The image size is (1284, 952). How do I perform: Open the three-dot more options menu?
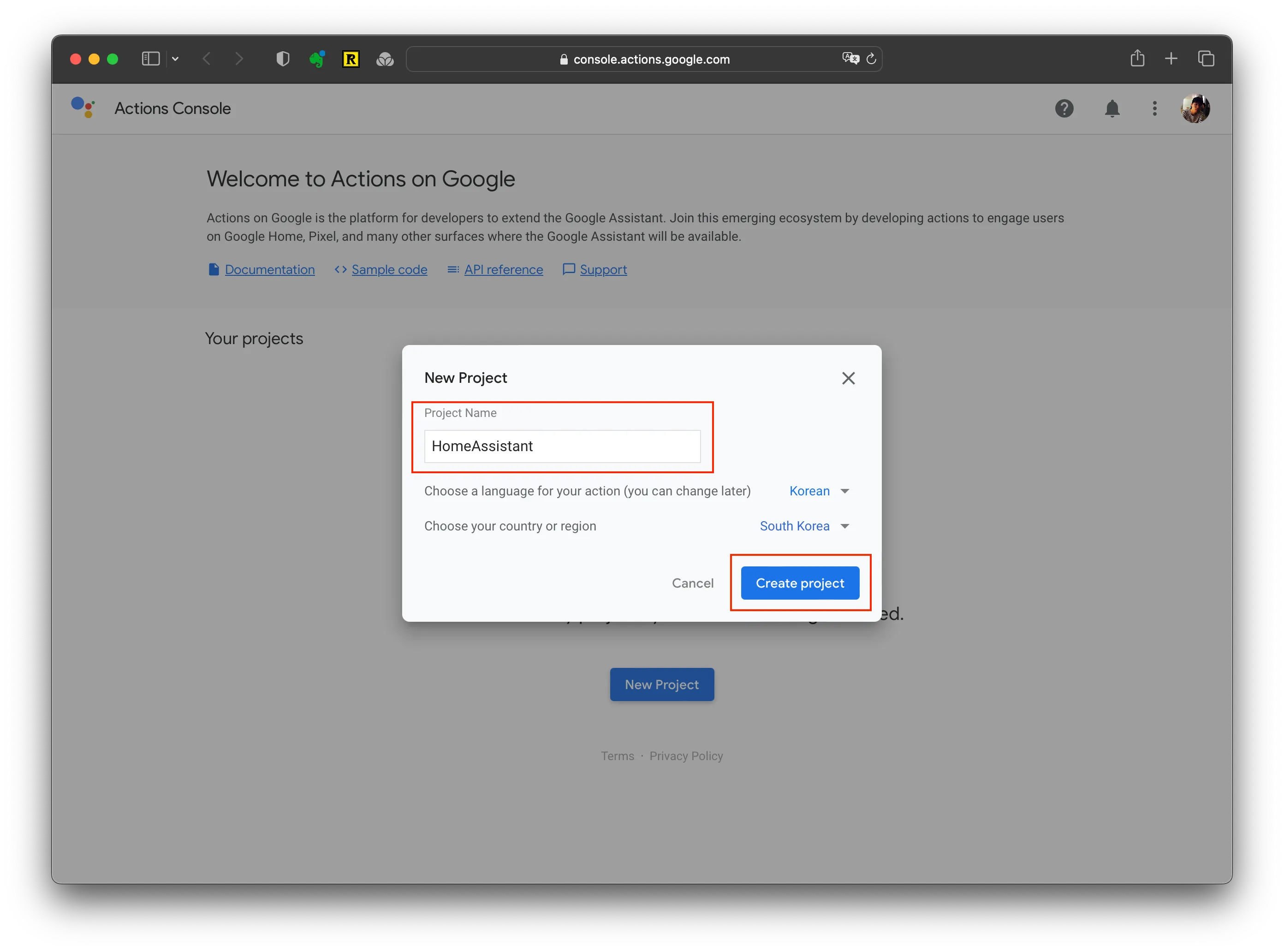click(1154, 108)
